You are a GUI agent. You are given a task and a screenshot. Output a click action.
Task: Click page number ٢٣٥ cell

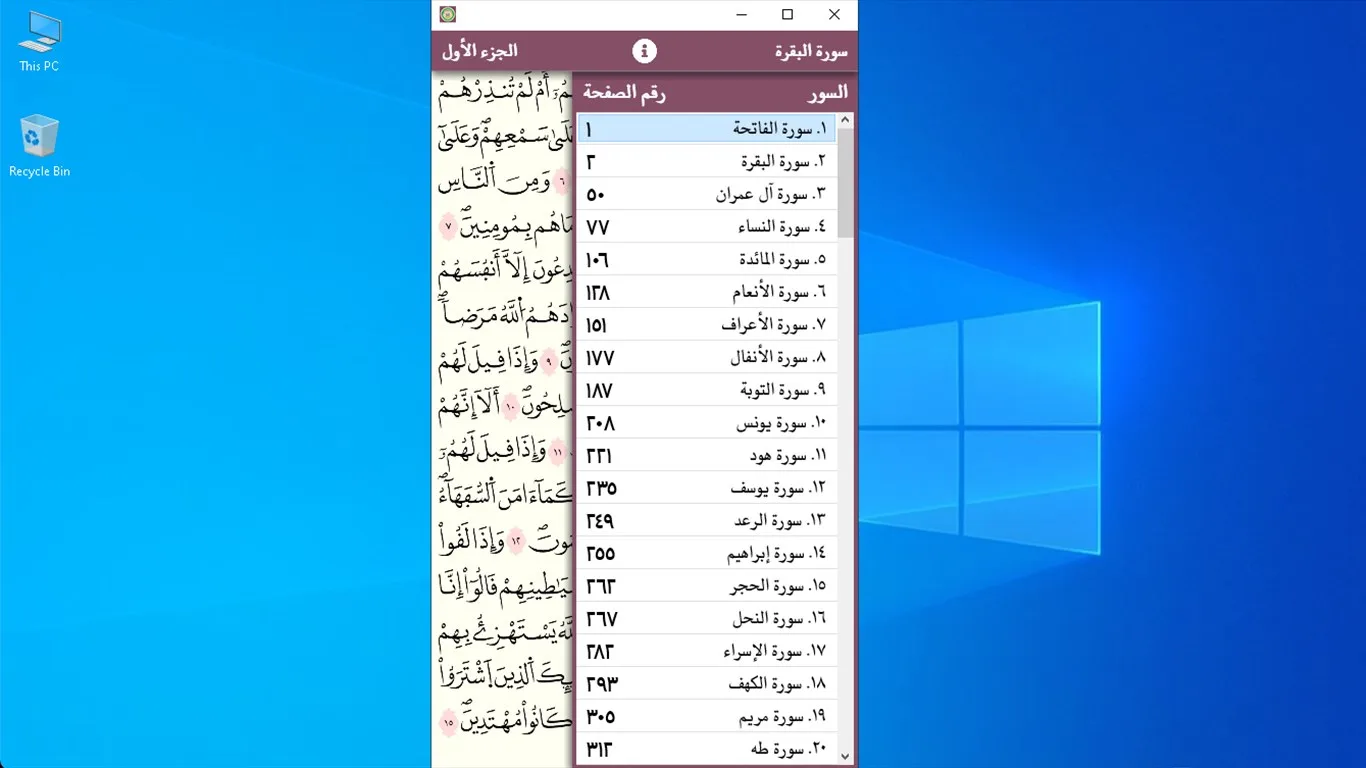pyautogui.click(x=601, y=488)
